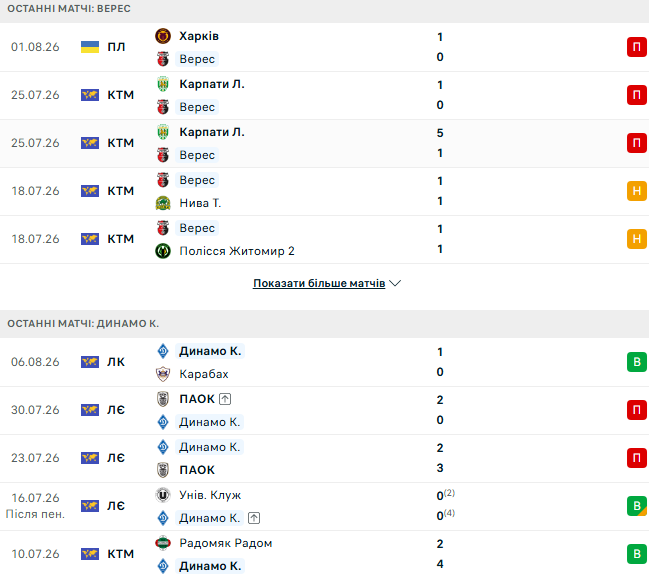Click the Радомяк Радом team crest
649x576 pixels.
163,543
